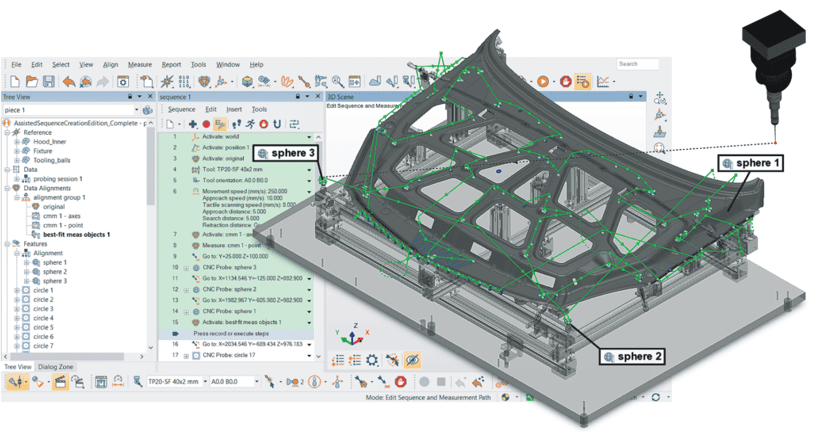Open a project with the folder icon
This screenshot has height=442, width=821.
(x=32, y=81)
